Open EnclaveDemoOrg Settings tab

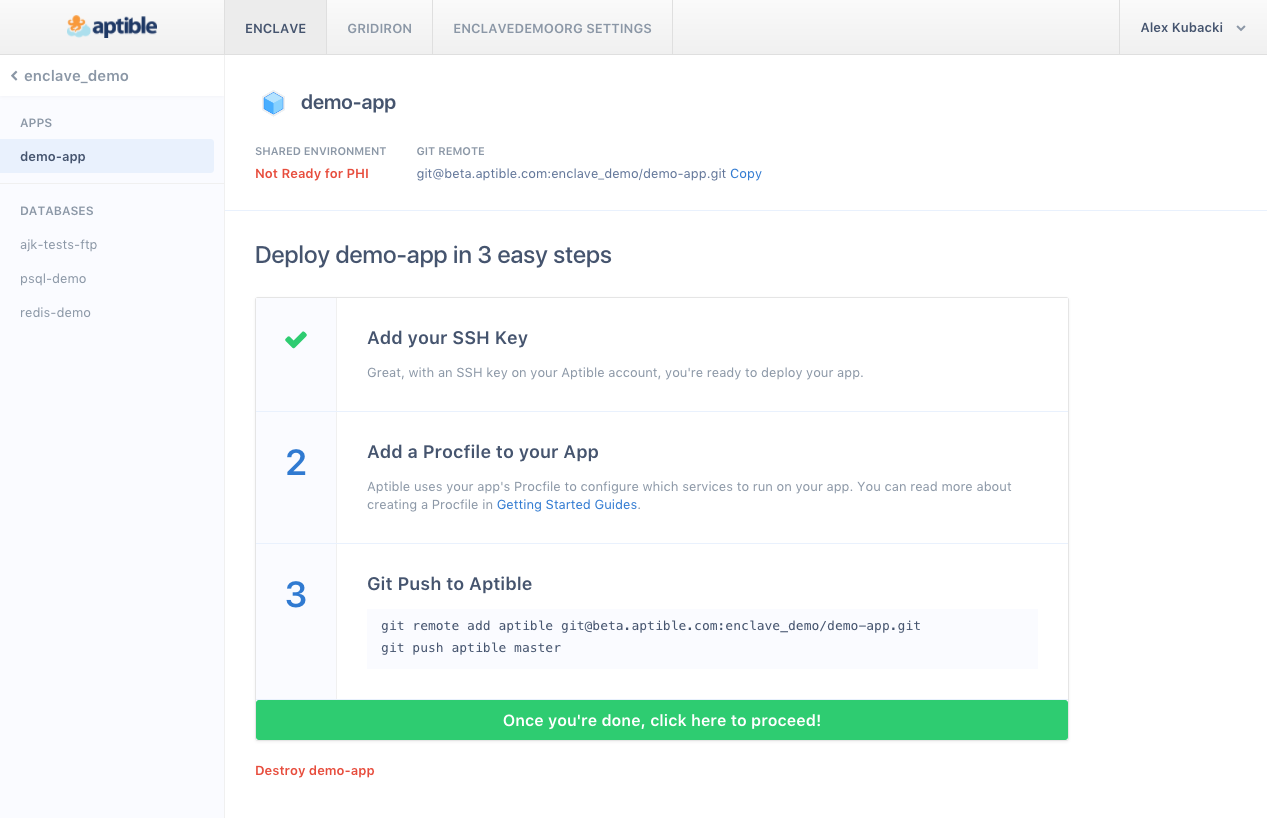[x=552, y=28]
